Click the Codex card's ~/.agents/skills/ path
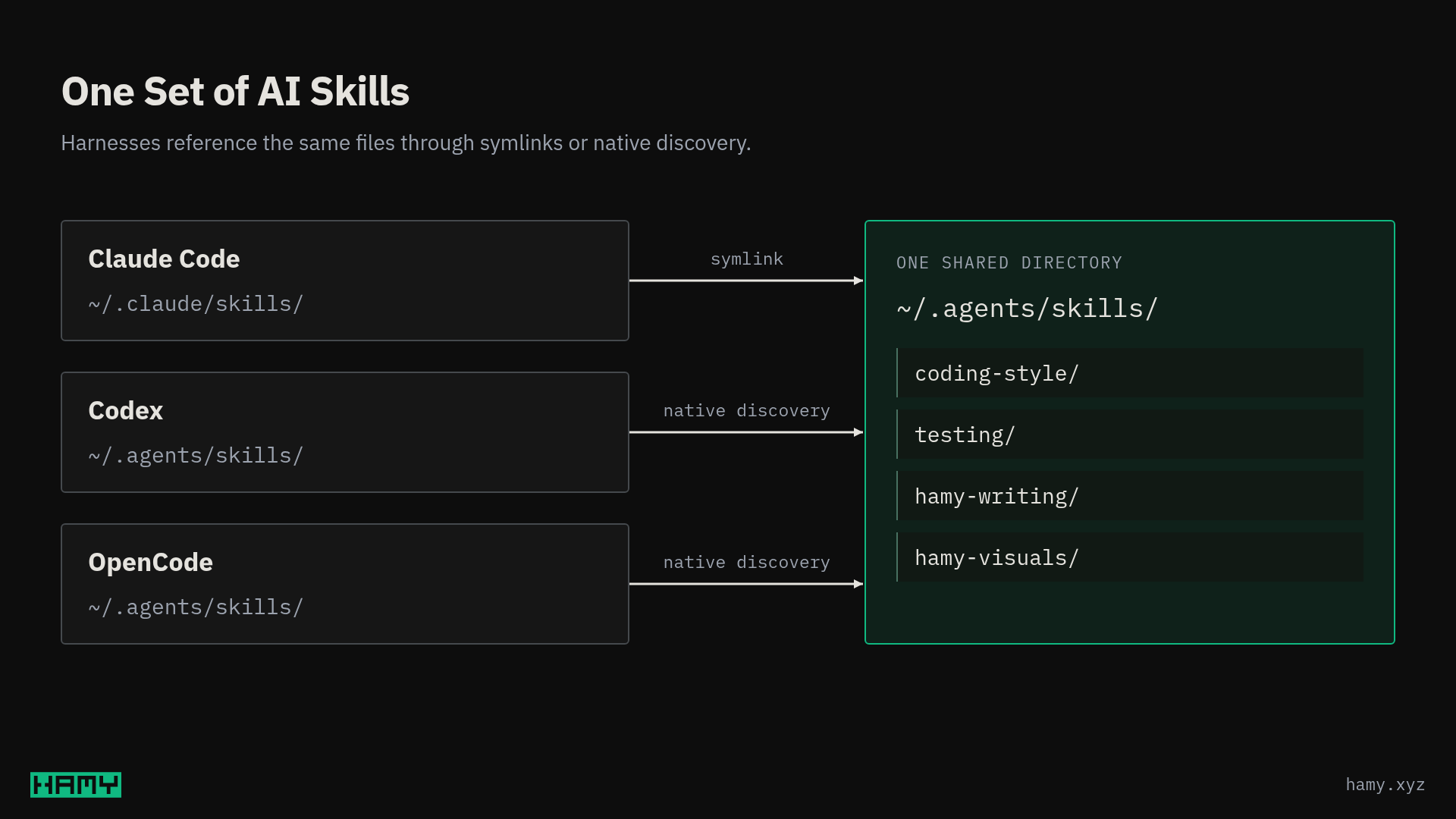The width and height of the screenshot is (1456, 819). 196,456
